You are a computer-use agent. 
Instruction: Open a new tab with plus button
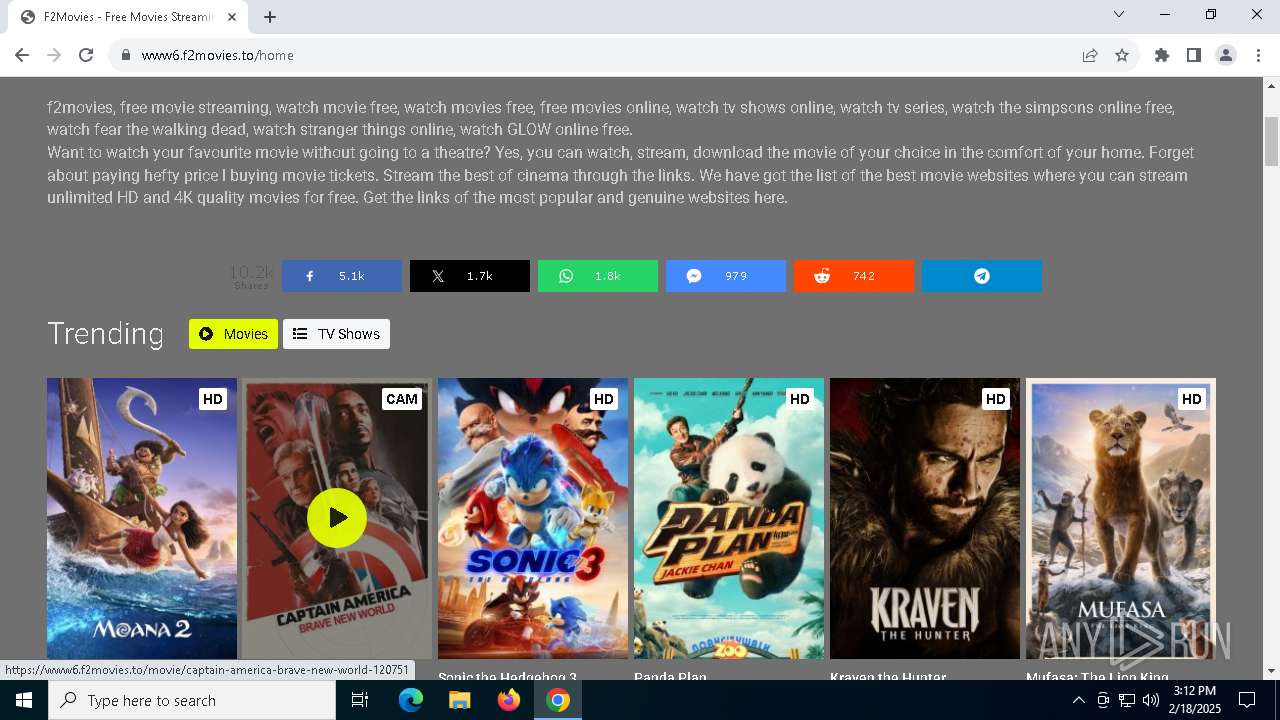pyautogui.click(x=270, y=17)
